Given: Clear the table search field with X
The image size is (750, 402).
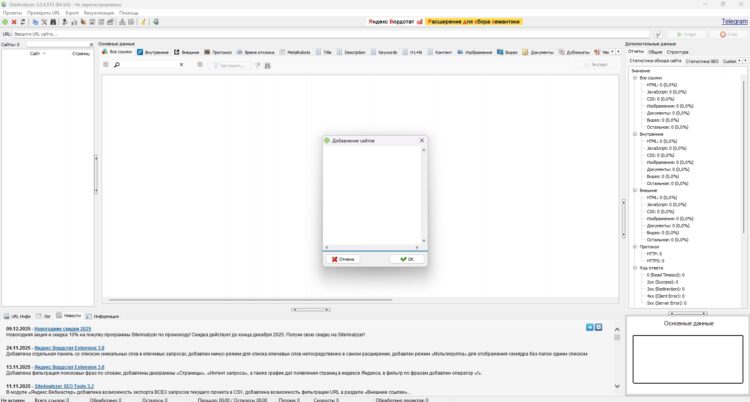Looking at the screenshot, I should [181, 65].
